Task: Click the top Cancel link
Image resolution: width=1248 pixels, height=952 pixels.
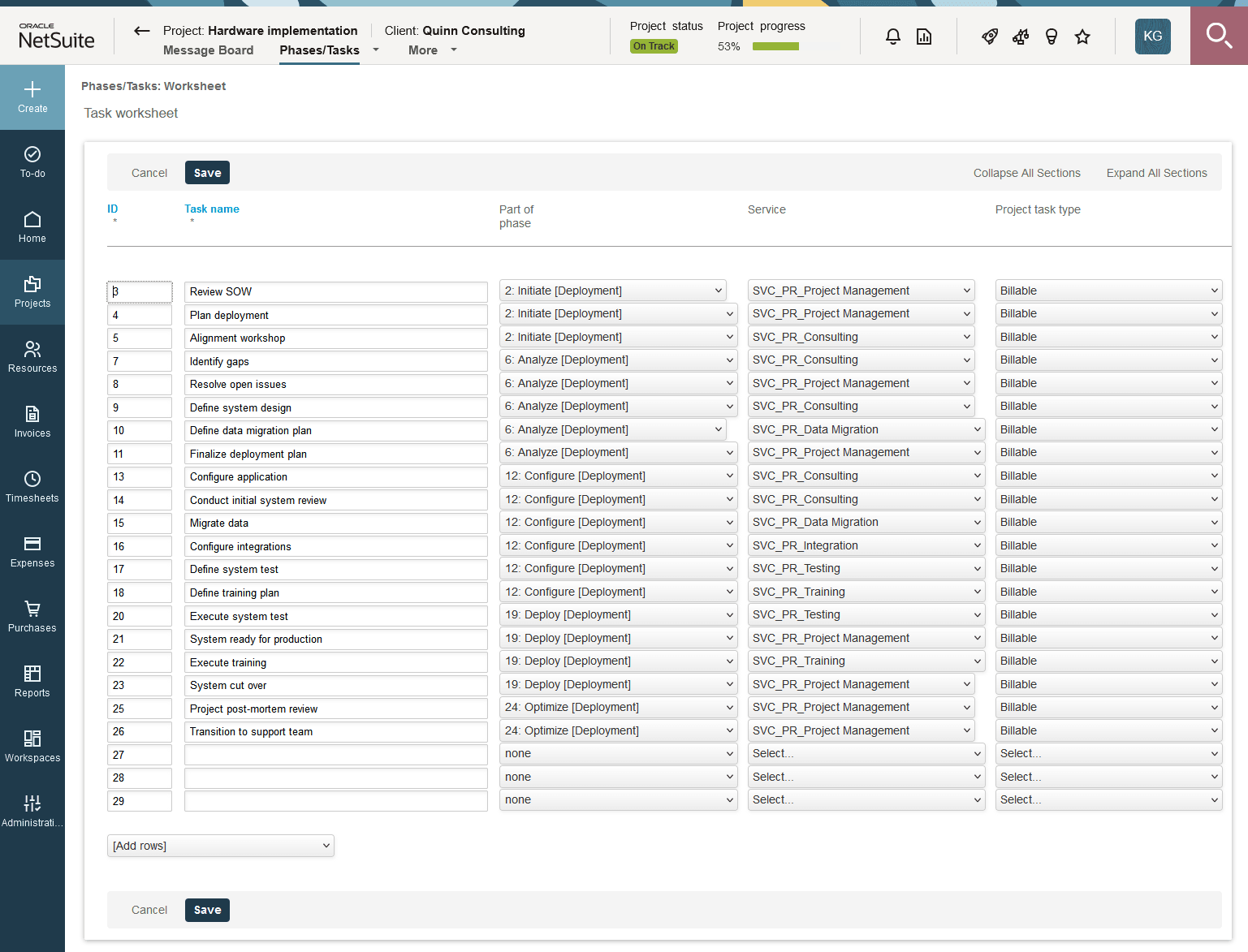Action: point(149,173)
